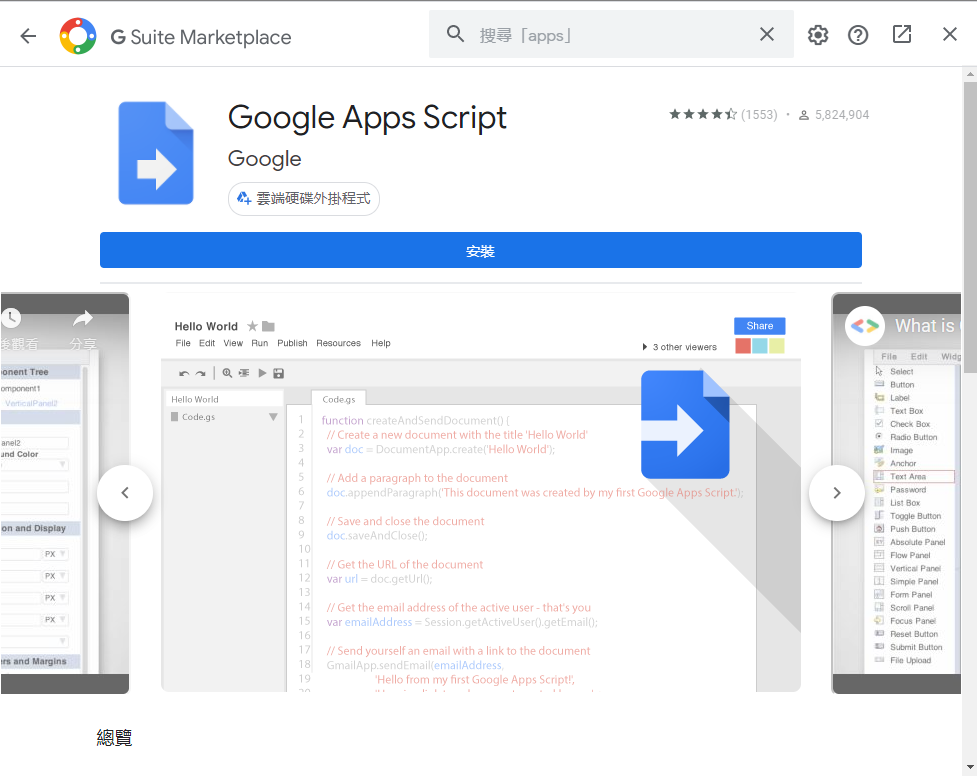Click the scrollbar up arrow
The image size is (977, 776).
click(x=970, y=74)
